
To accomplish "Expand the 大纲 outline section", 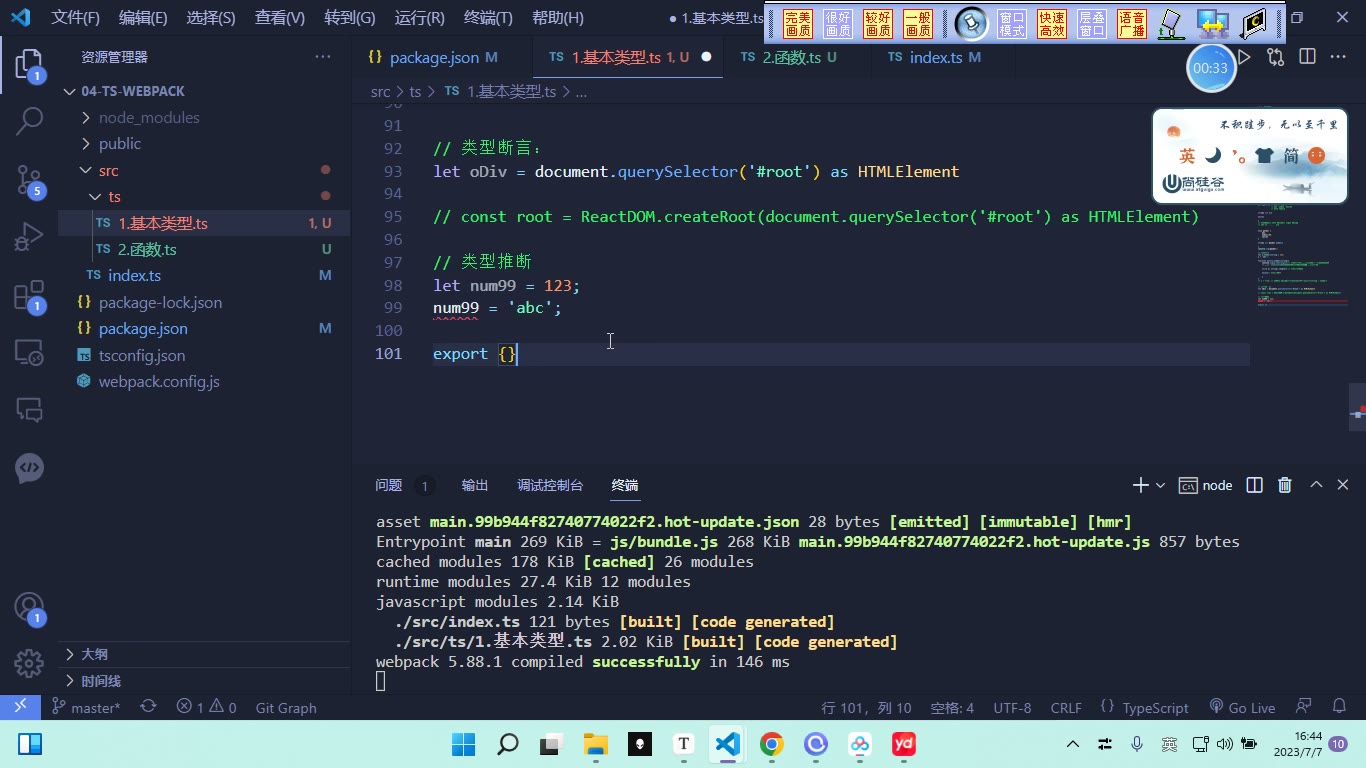I will coord(204,654).
